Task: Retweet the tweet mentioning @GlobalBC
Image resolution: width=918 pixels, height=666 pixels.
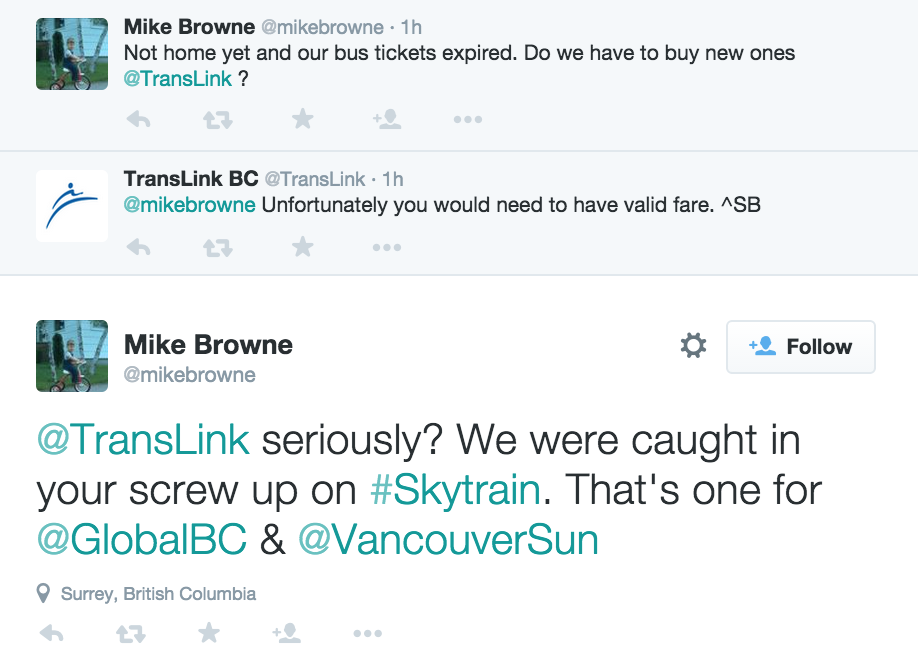Action: click(x=130, y=633)
